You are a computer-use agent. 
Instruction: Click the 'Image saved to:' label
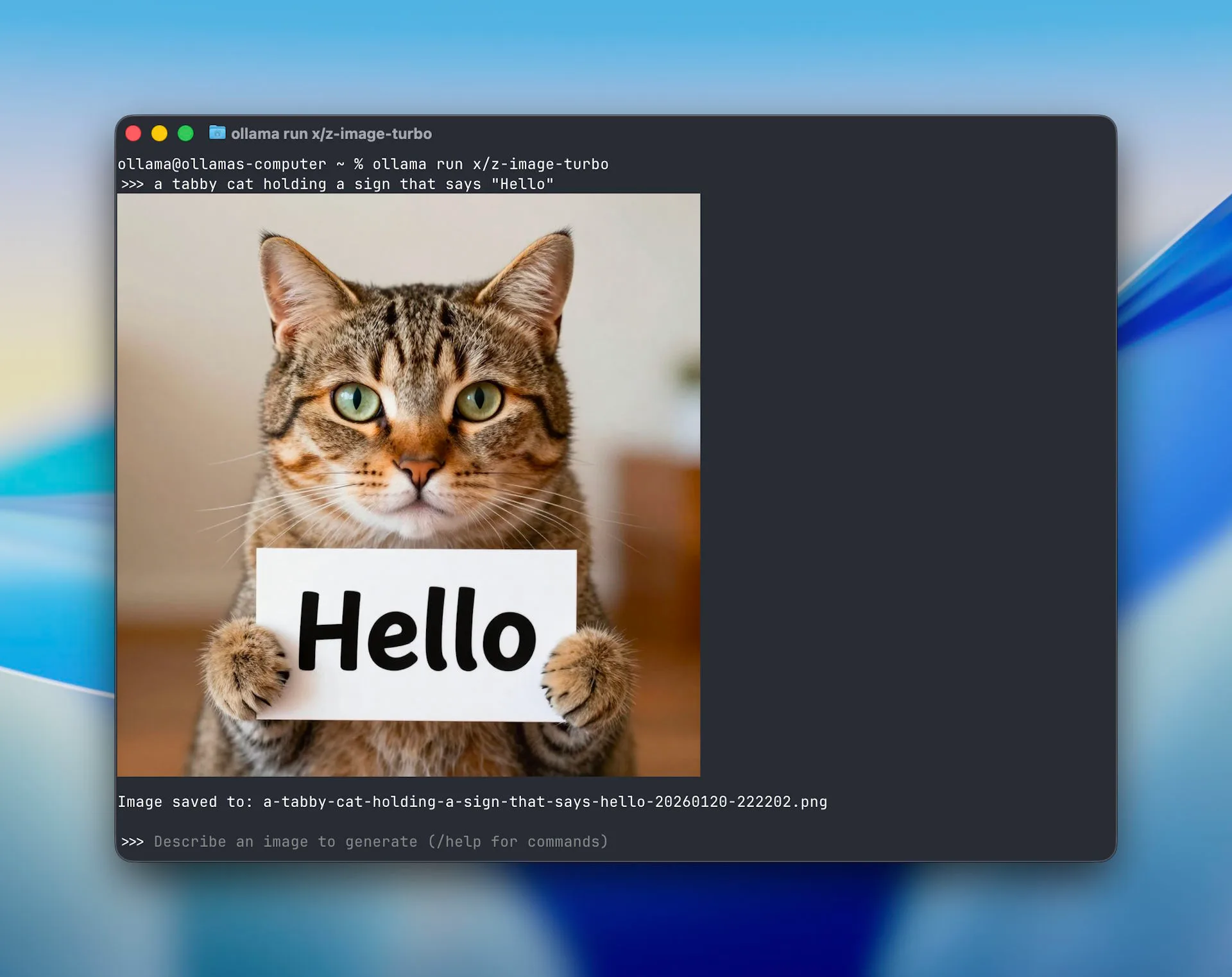click(185, 801)
